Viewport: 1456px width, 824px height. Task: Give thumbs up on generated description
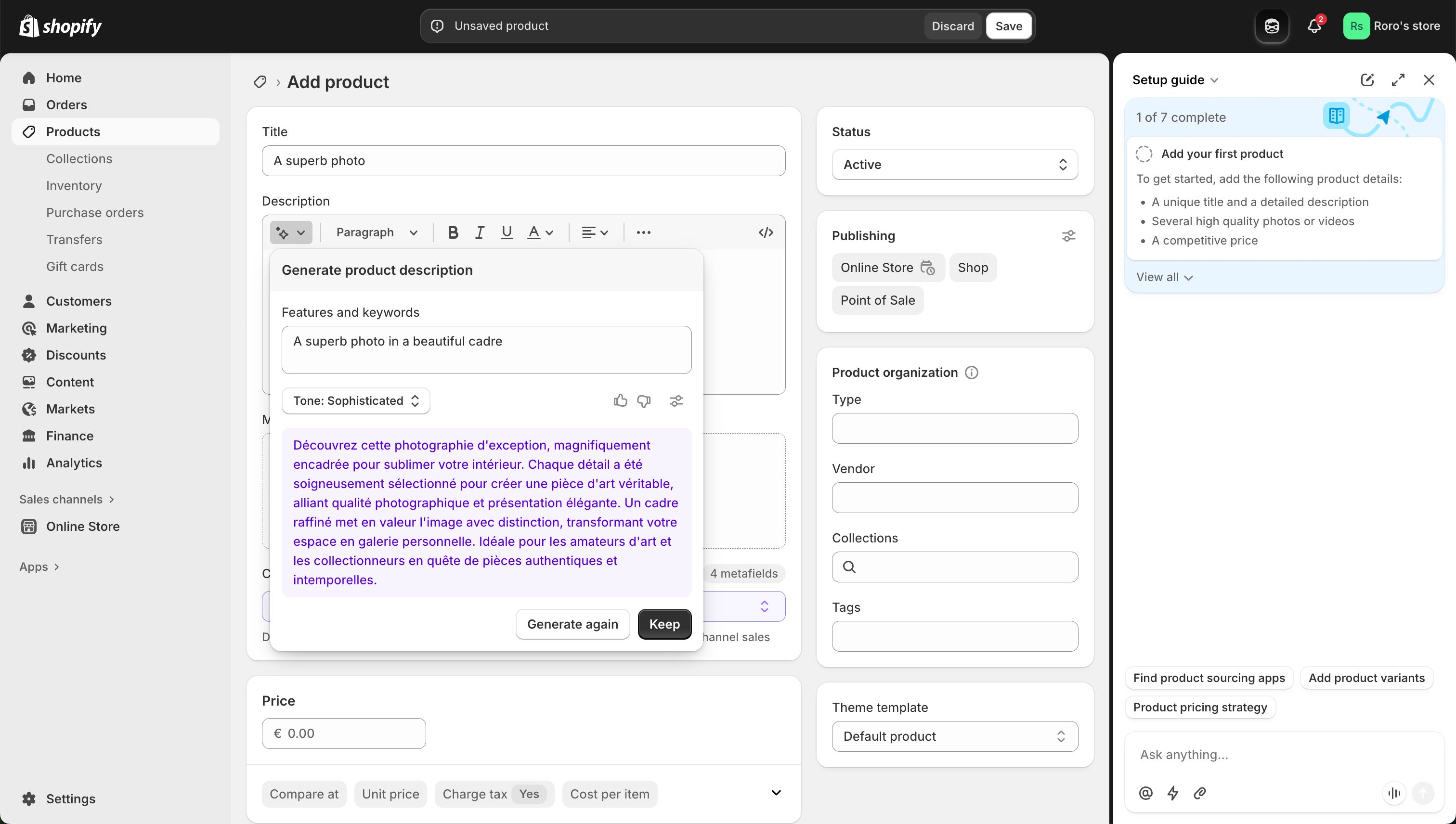pos(620,400)
